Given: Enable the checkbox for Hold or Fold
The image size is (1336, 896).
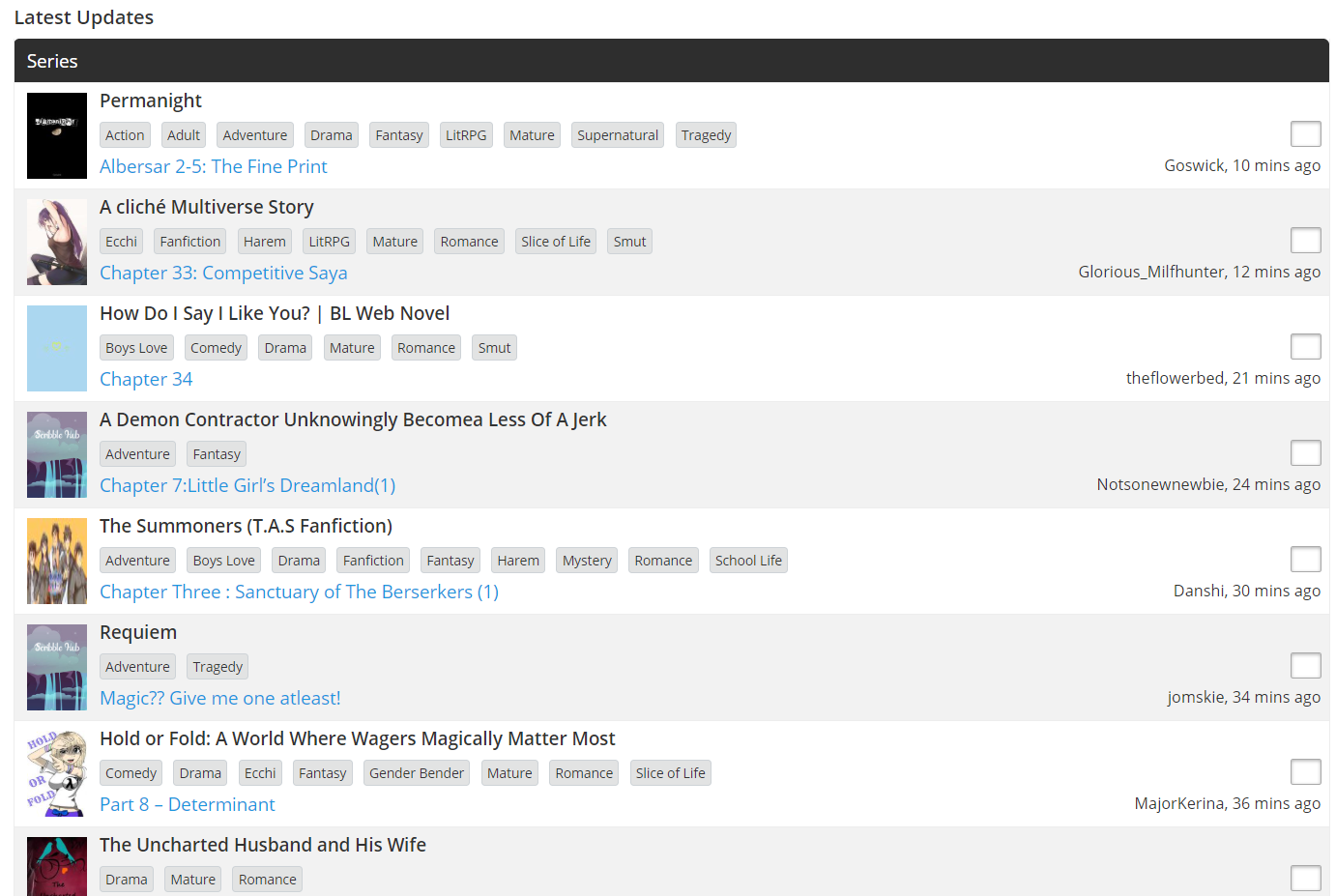Looking at the screenshot, I should coord(1305,772).
